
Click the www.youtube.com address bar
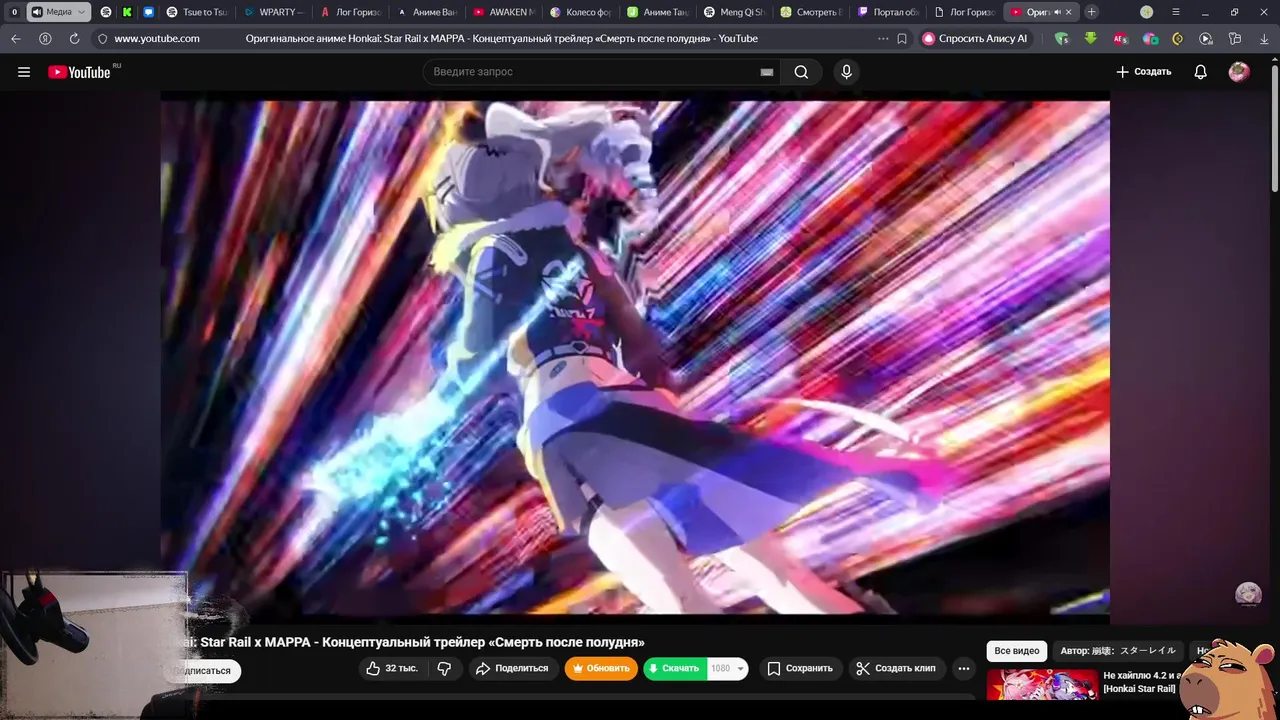[157, 39]
